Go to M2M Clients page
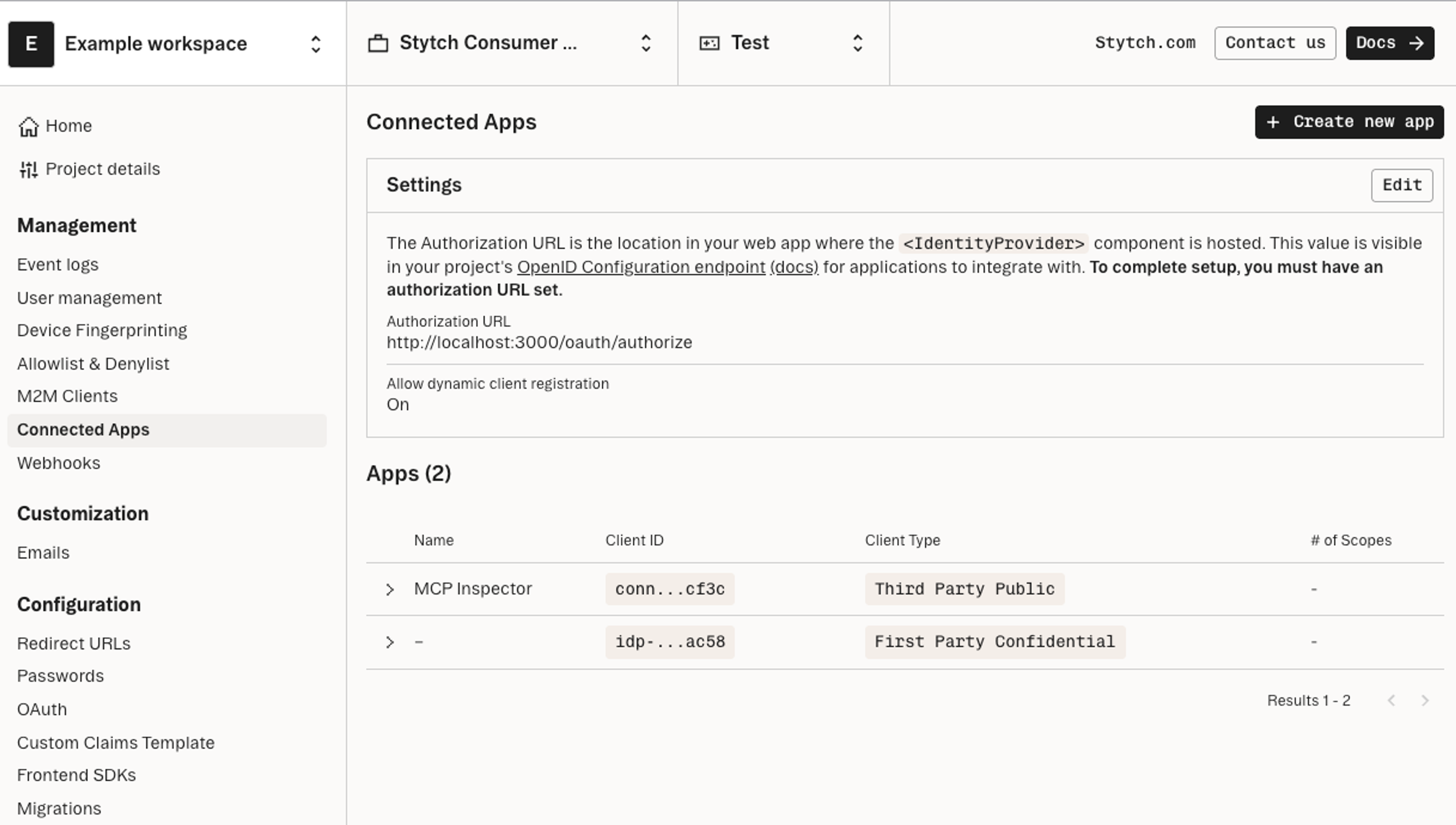The height and width of the screenshot is (825, 1456). coord(67,396)
